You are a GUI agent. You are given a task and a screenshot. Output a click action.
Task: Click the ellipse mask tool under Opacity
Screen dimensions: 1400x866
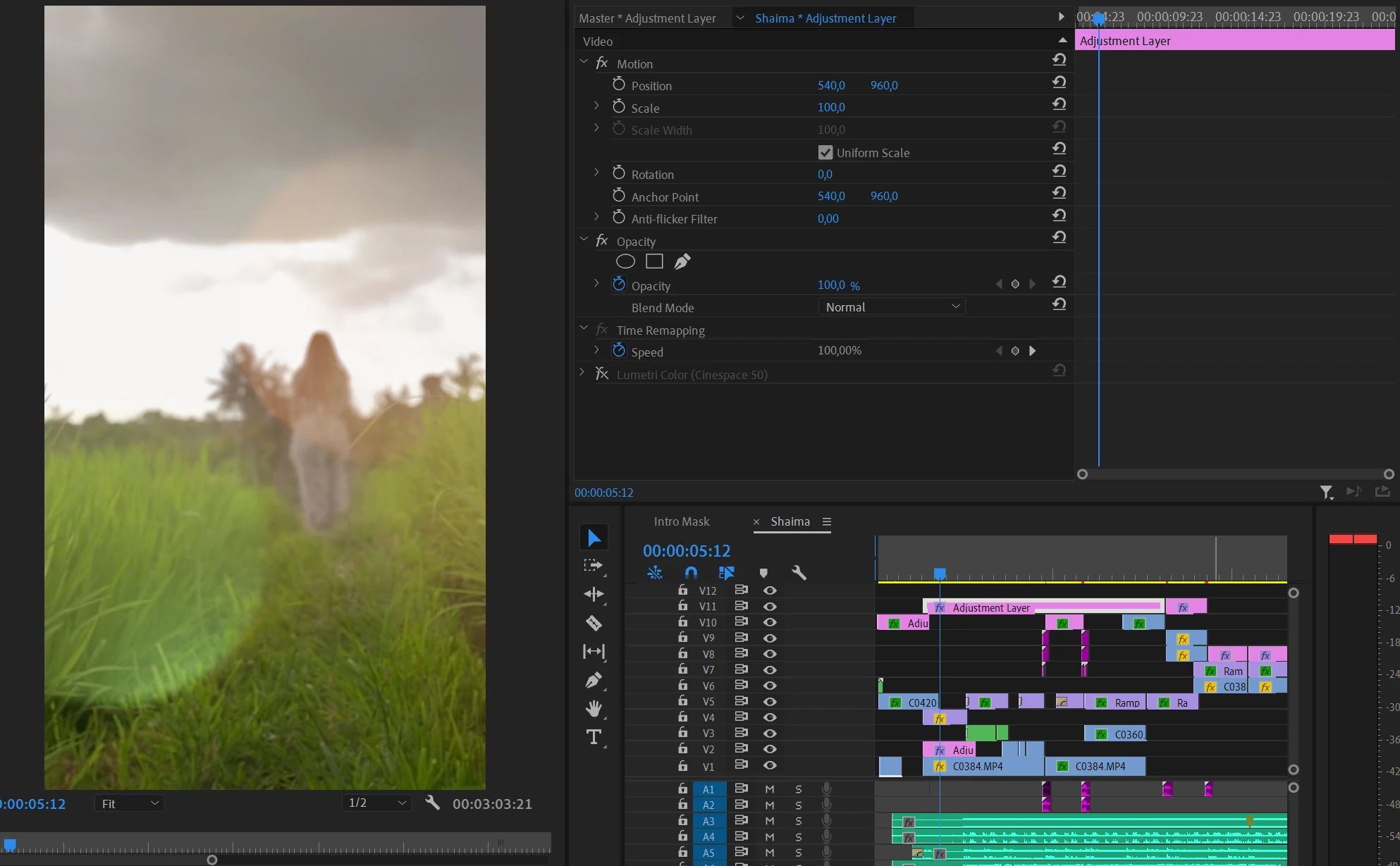(625, 262)
